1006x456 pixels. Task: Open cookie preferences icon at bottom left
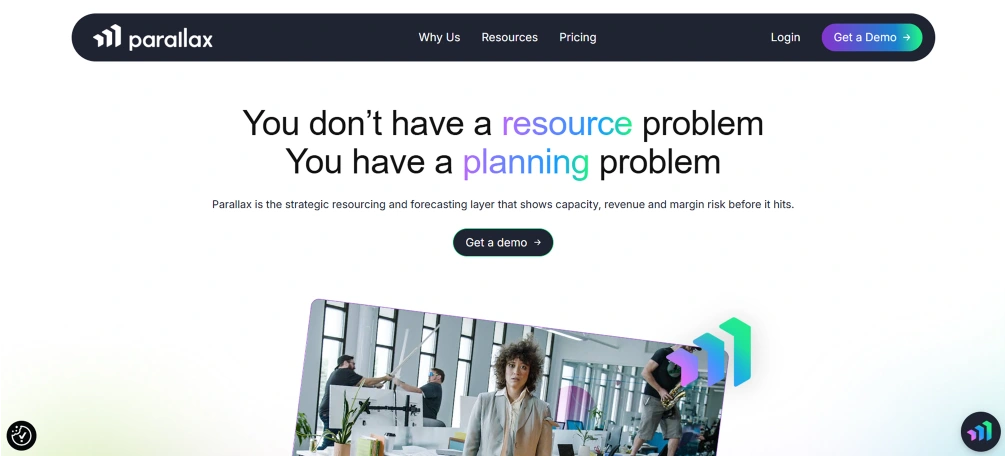21,435
